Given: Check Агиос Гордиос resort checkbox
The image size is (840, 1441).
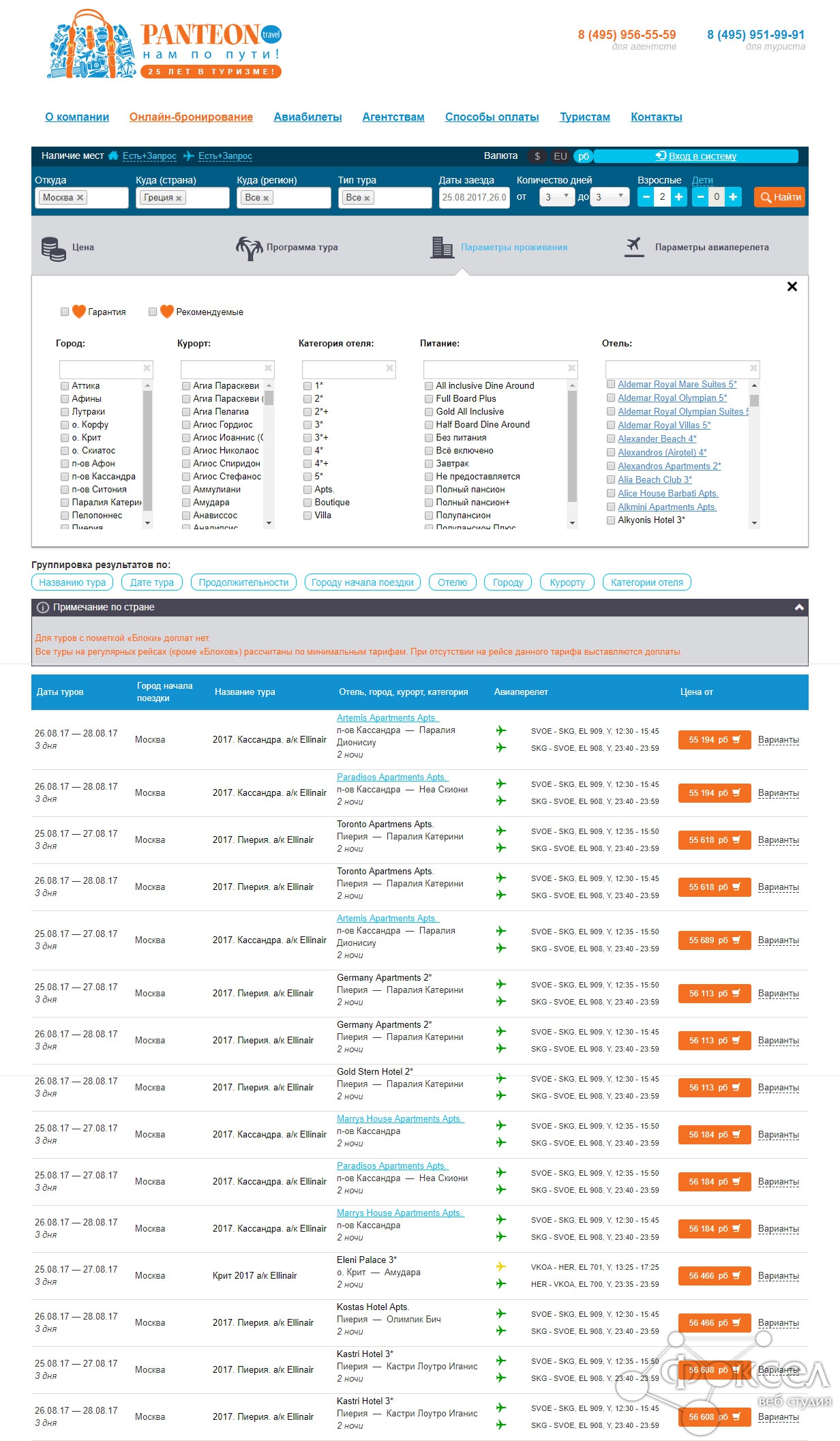Looking at the screenshot, I should pyautogui.click(x=186, y=425).
